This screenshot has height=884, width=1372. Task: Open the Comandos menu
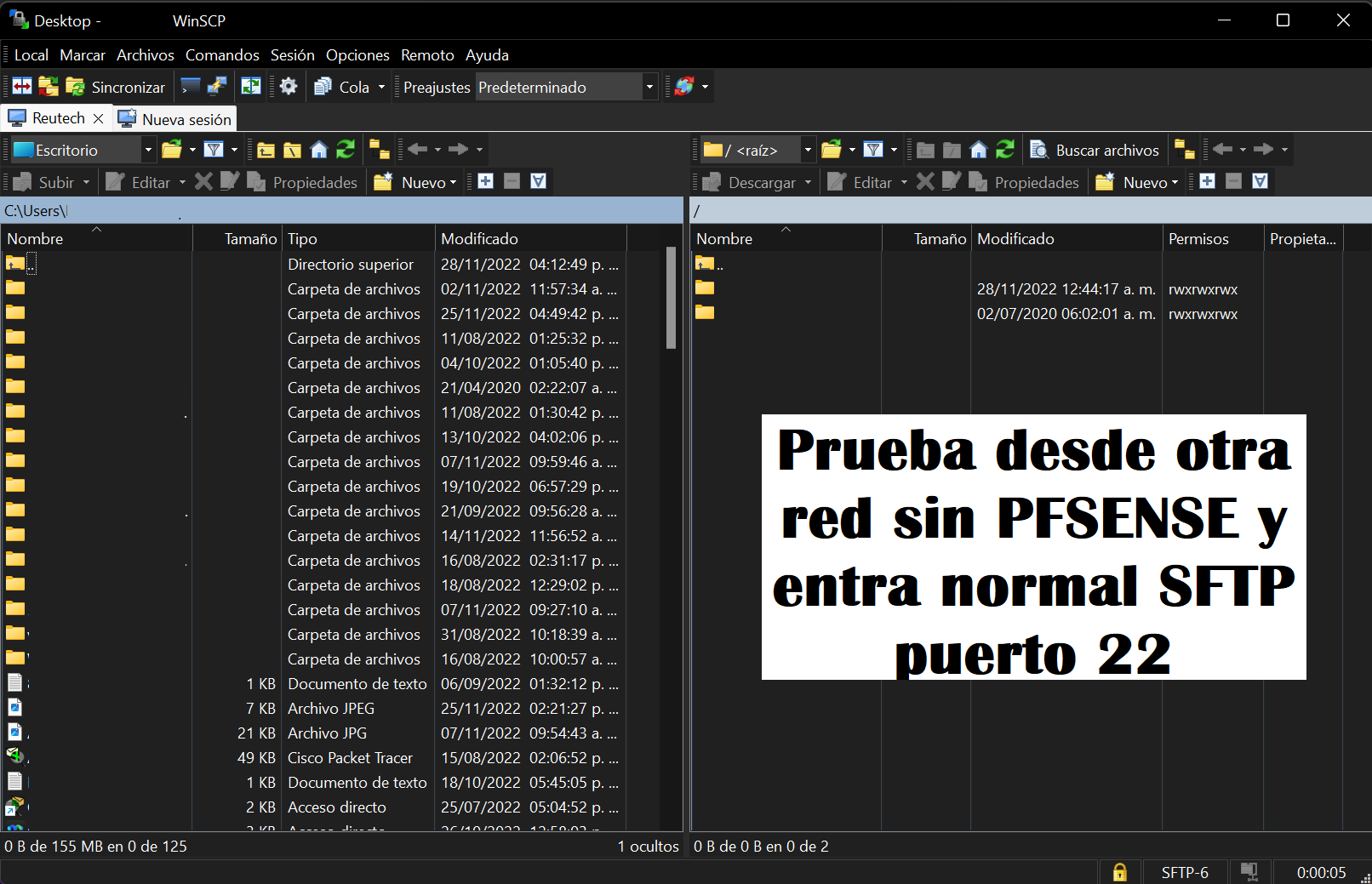pyautogui.click(x=222, y=55)
